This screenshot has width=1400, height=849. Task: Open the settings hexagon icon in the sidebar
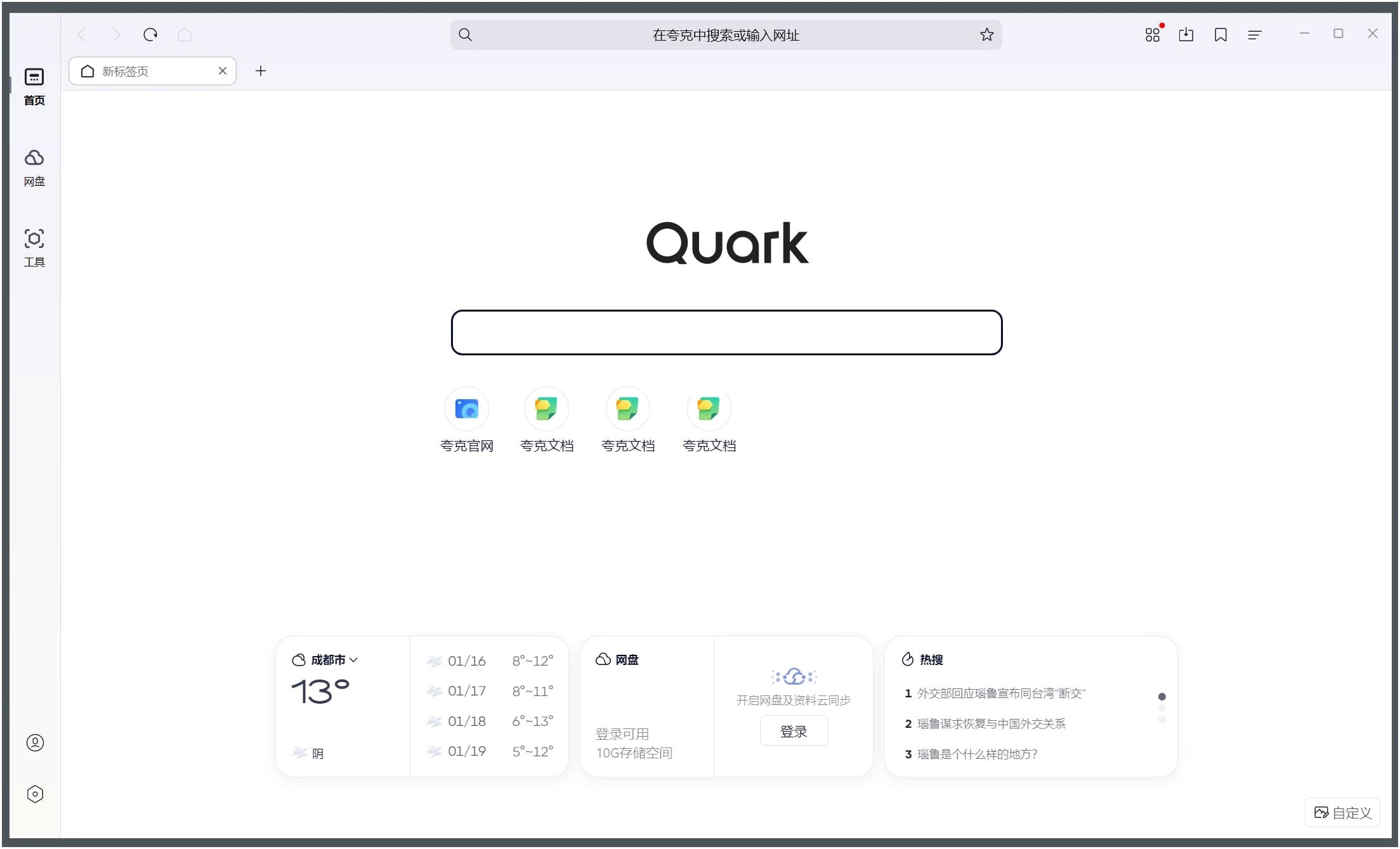34,794
